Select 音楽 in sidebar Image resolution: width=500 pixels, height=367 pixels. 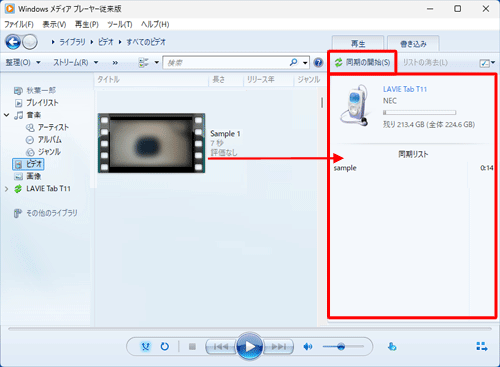coord(28,115)
